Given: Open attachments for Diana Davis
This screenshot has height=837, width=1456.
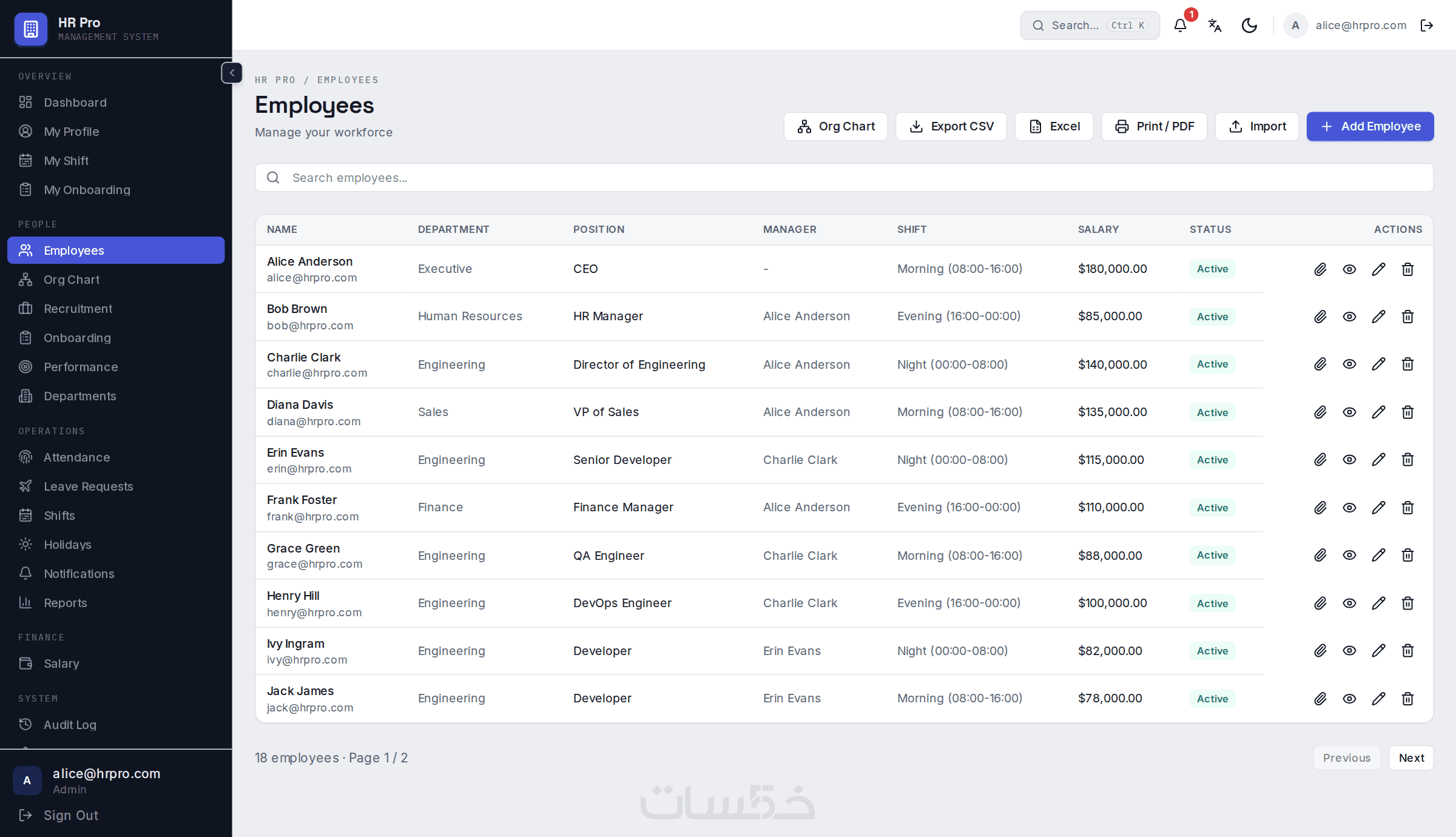Looking at the screenshot, I should (1320, 412).
